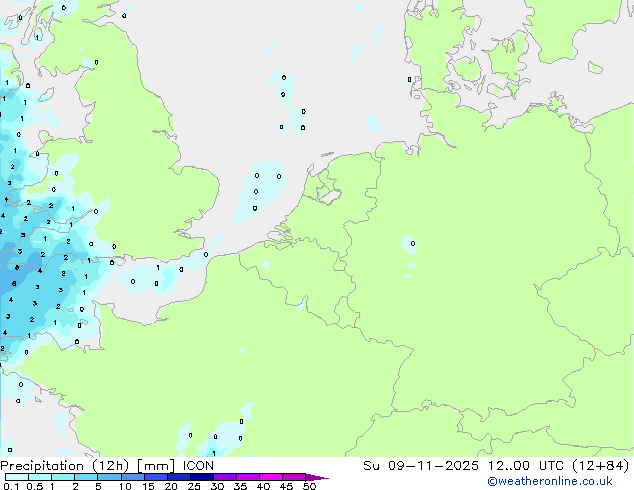
Task: Click the legend label '10'
Action: pos(125,486)
